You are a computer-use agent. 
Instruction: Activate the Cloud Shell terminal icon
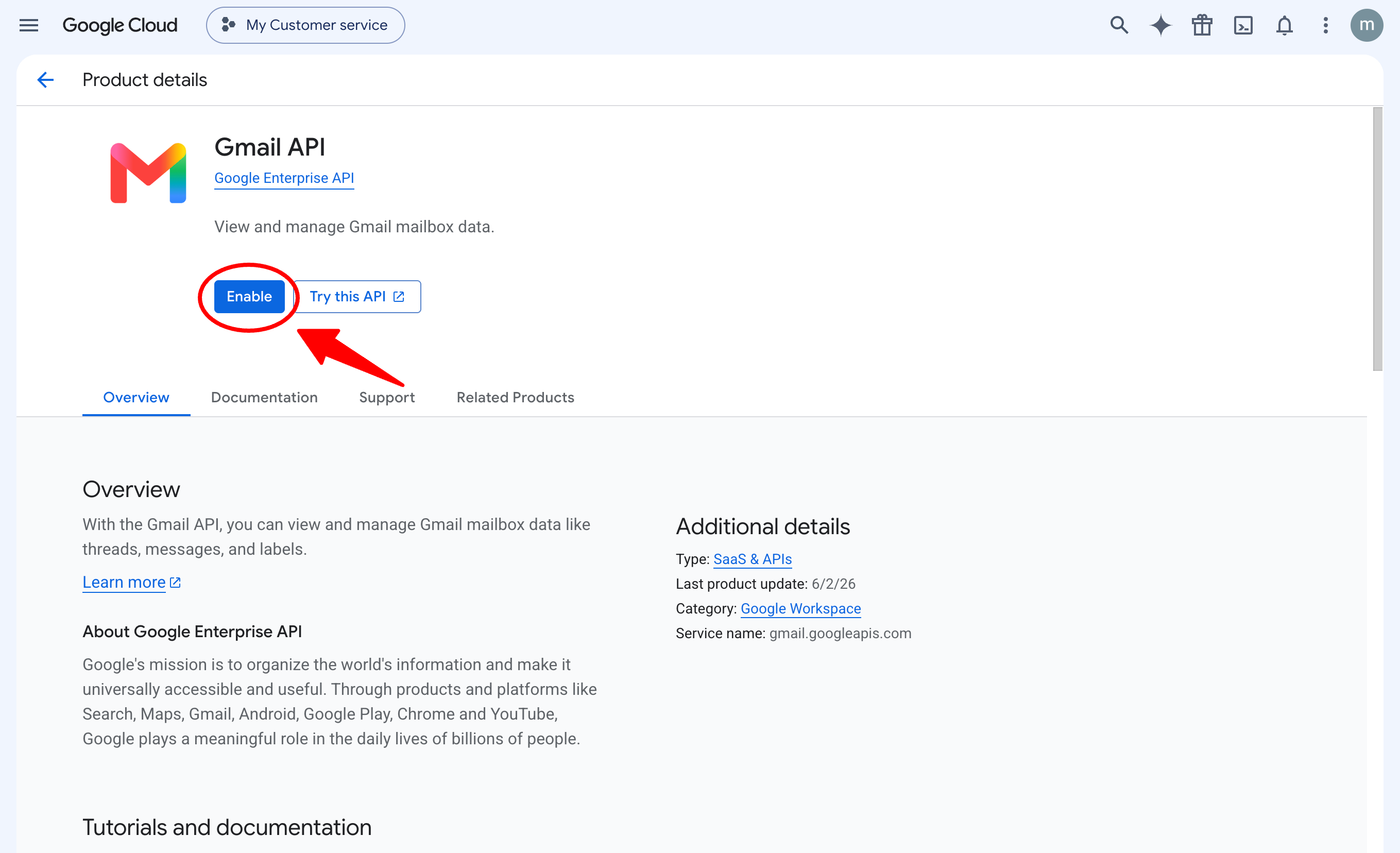pos(1243,25)
